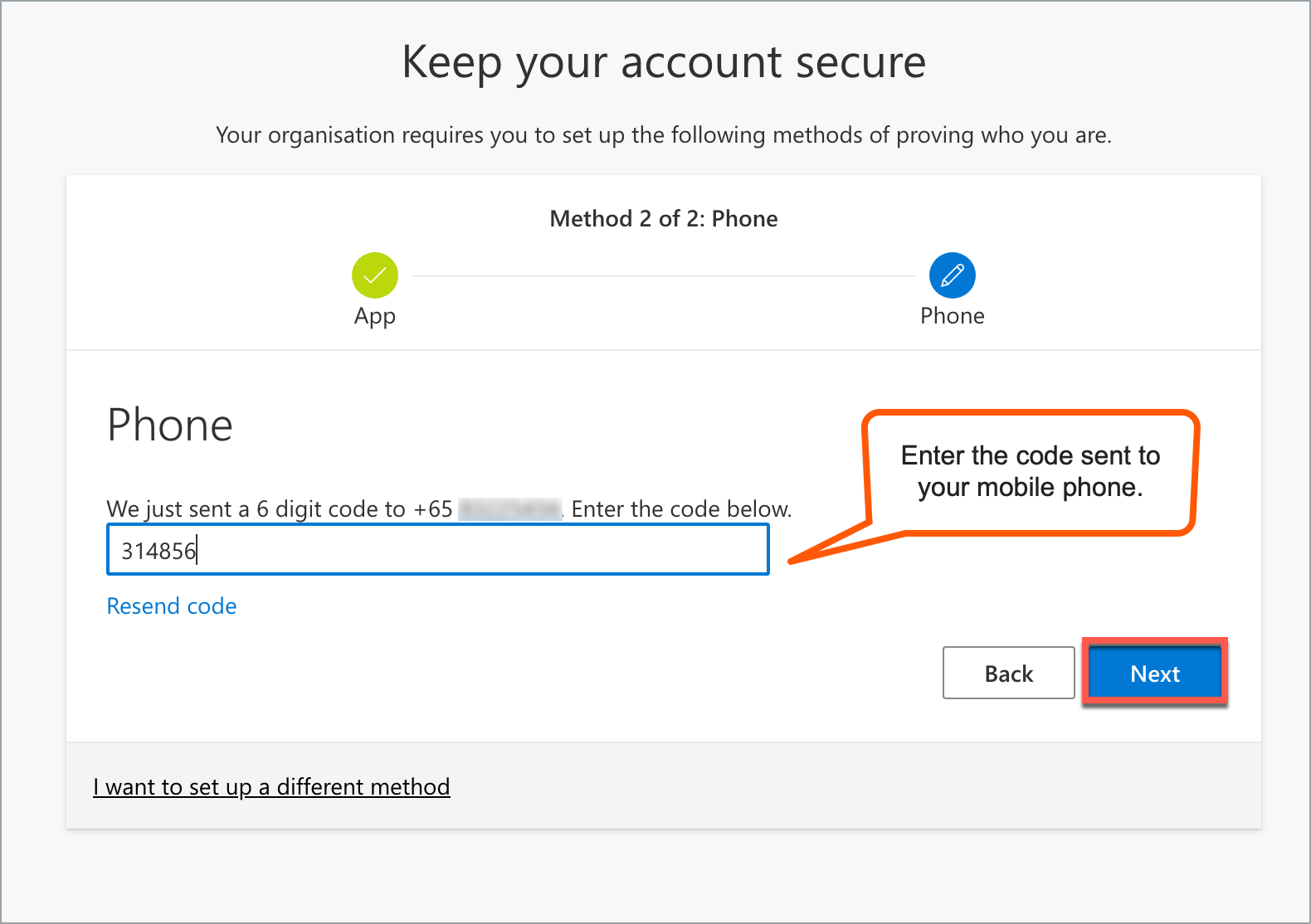Select the blue circle above the Phone label
The width and height of the screenshot is (1311, 924).
[952, 275]
